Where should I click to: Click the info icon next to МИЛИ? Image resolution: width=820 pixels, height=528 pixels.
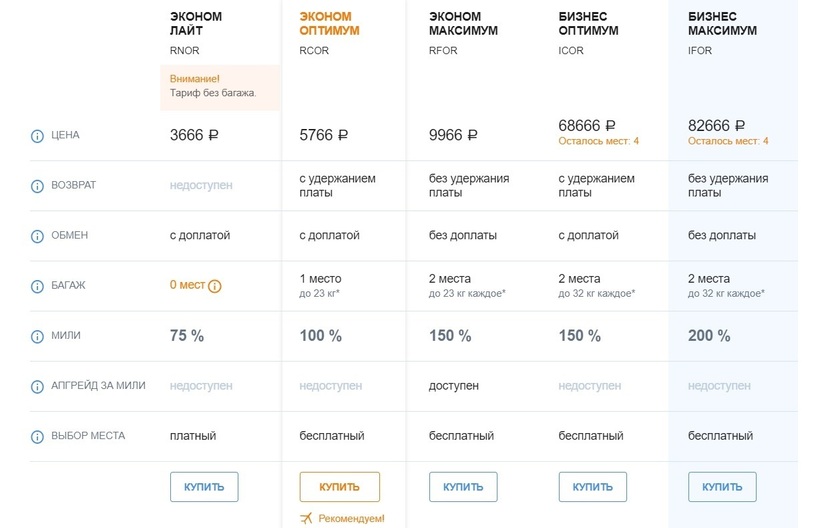38,336
